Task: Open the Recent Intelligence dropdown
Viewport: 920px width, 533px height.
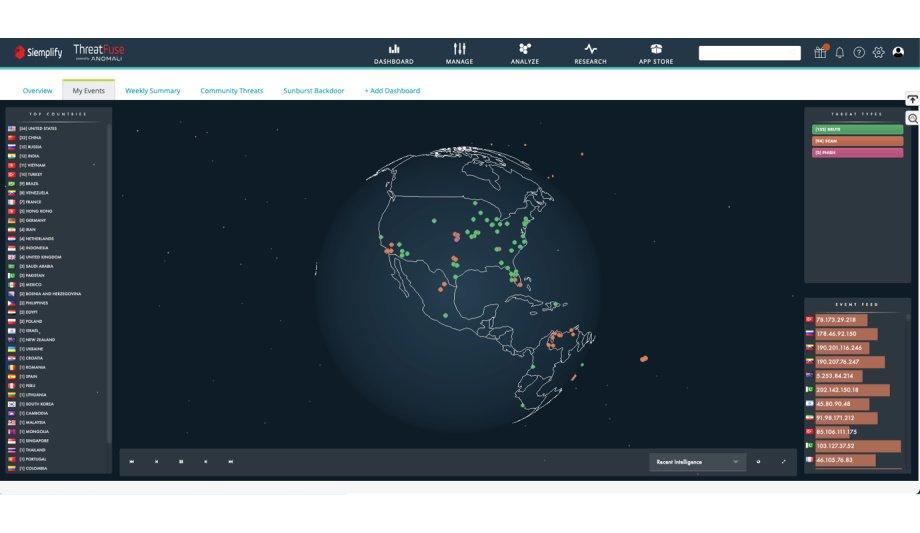Action: (698, 462)
